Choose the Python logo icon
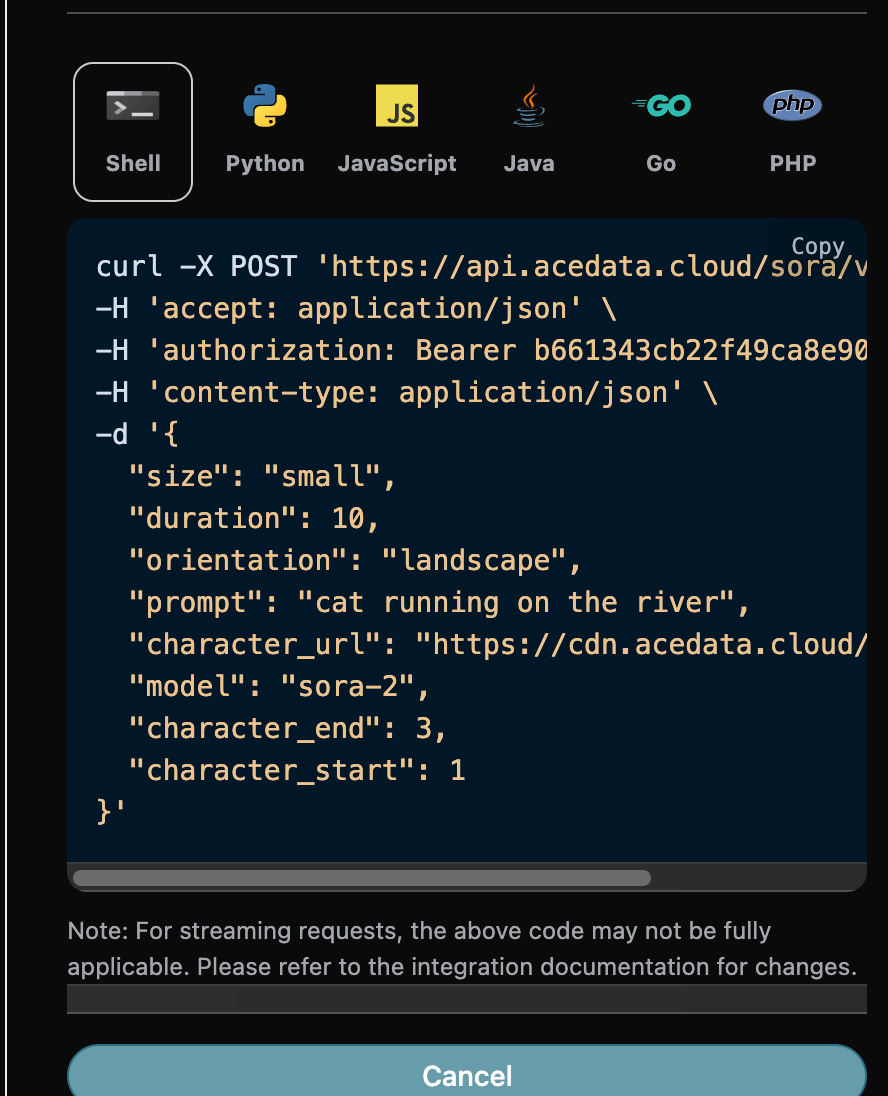Image resolution: width=888 pixels, height=1096 pixels. tap(265, 106)
